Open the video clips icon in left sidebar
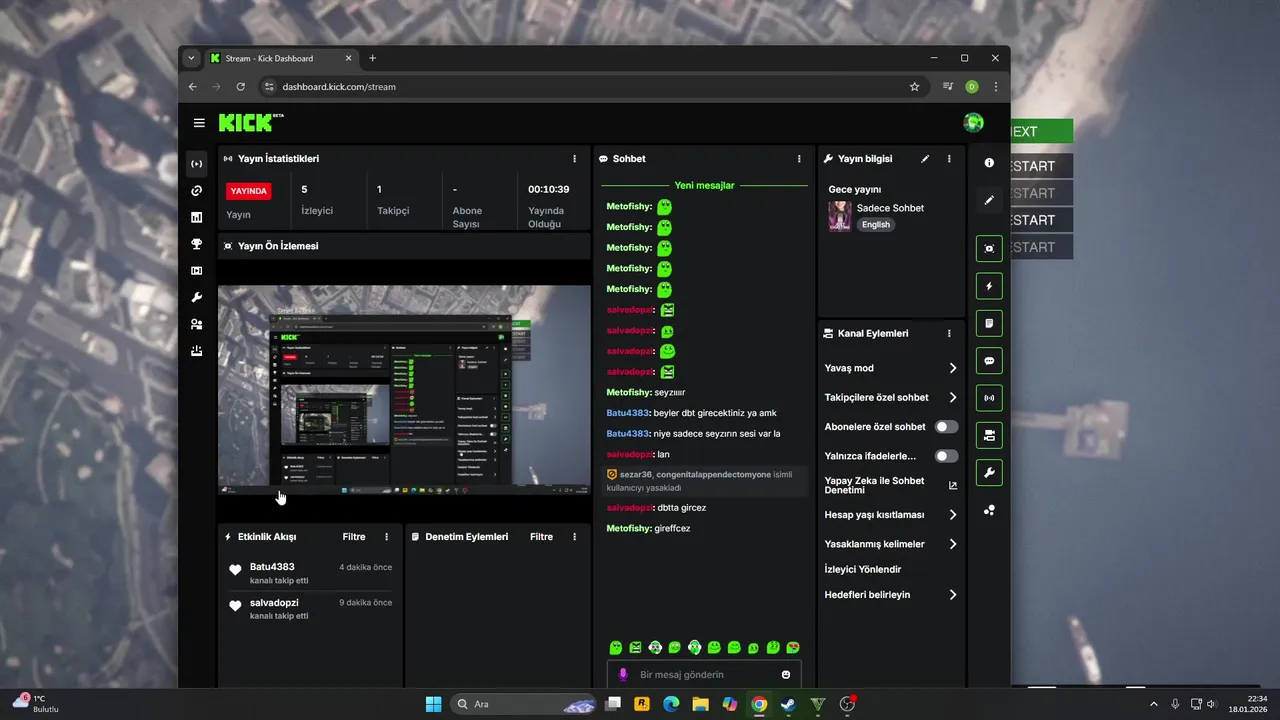The height and width of the screenshot is (720, 1280). pyautogui.click(x=197, y=271)
